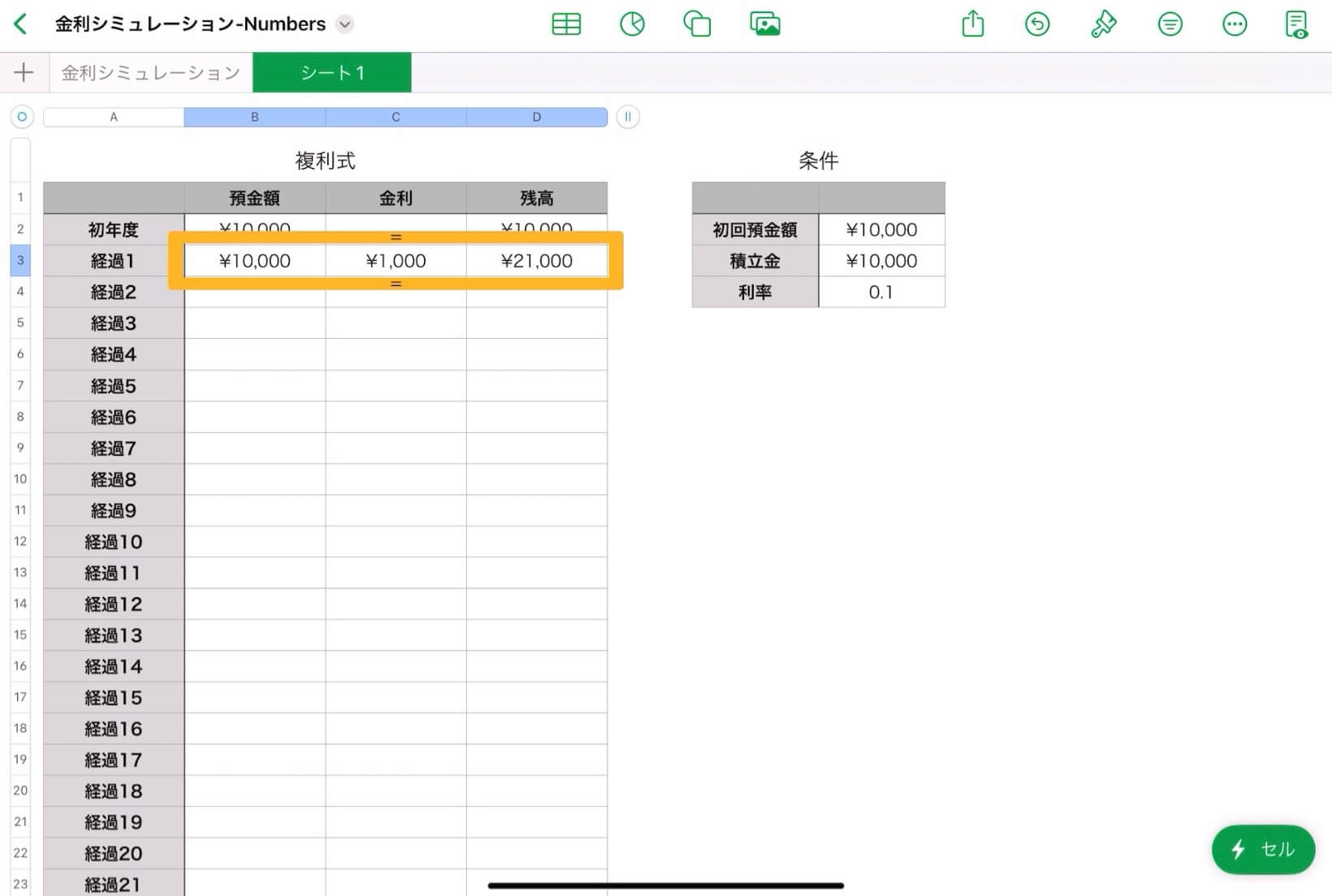
Task: Open the more options ellipsis icon
Action: pos(1234,24)
